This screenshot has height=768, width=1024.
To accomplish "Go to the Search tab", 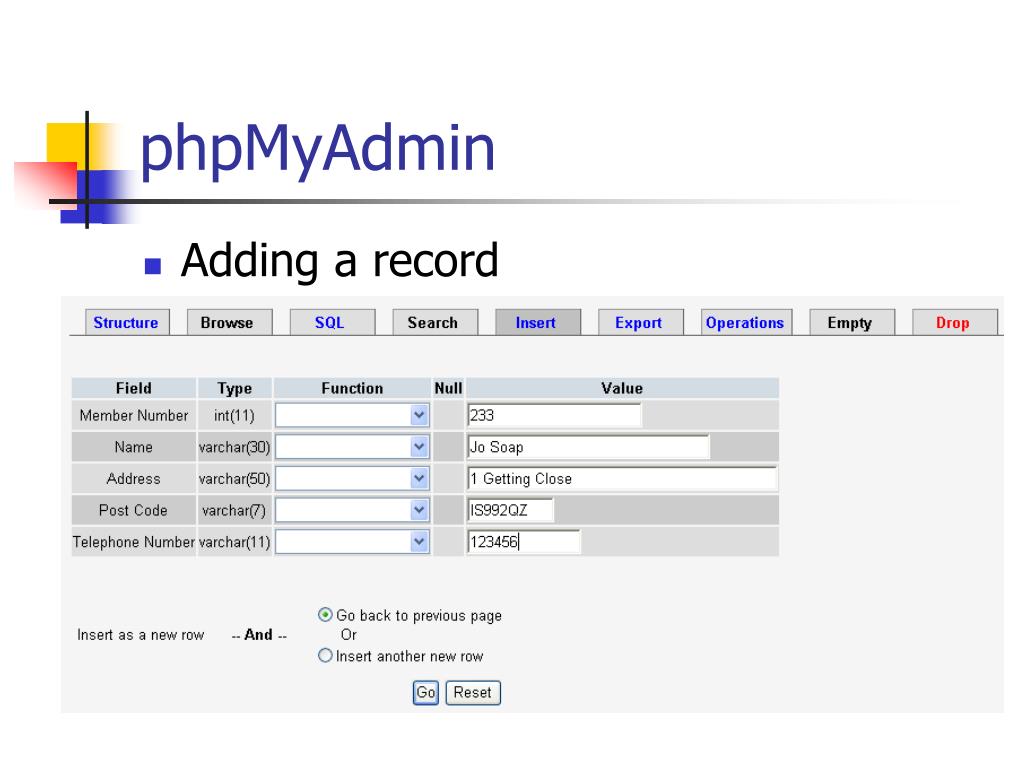I will [x=435, y=323].
